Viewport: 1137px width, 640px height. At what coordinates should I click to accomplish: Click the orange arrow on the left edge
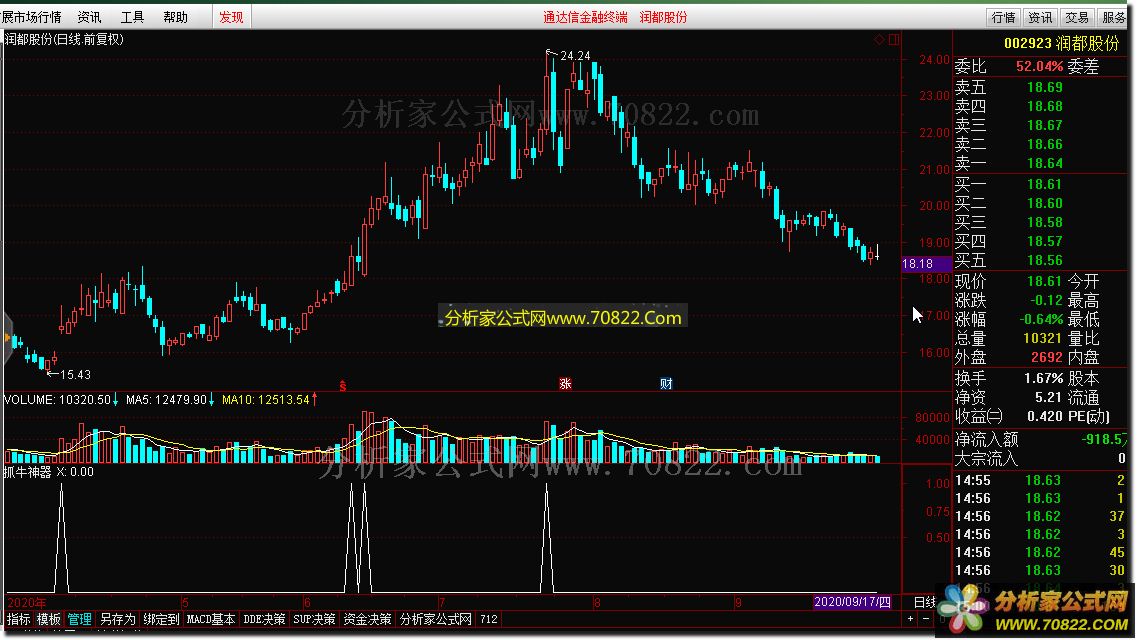tap(7, 338)
